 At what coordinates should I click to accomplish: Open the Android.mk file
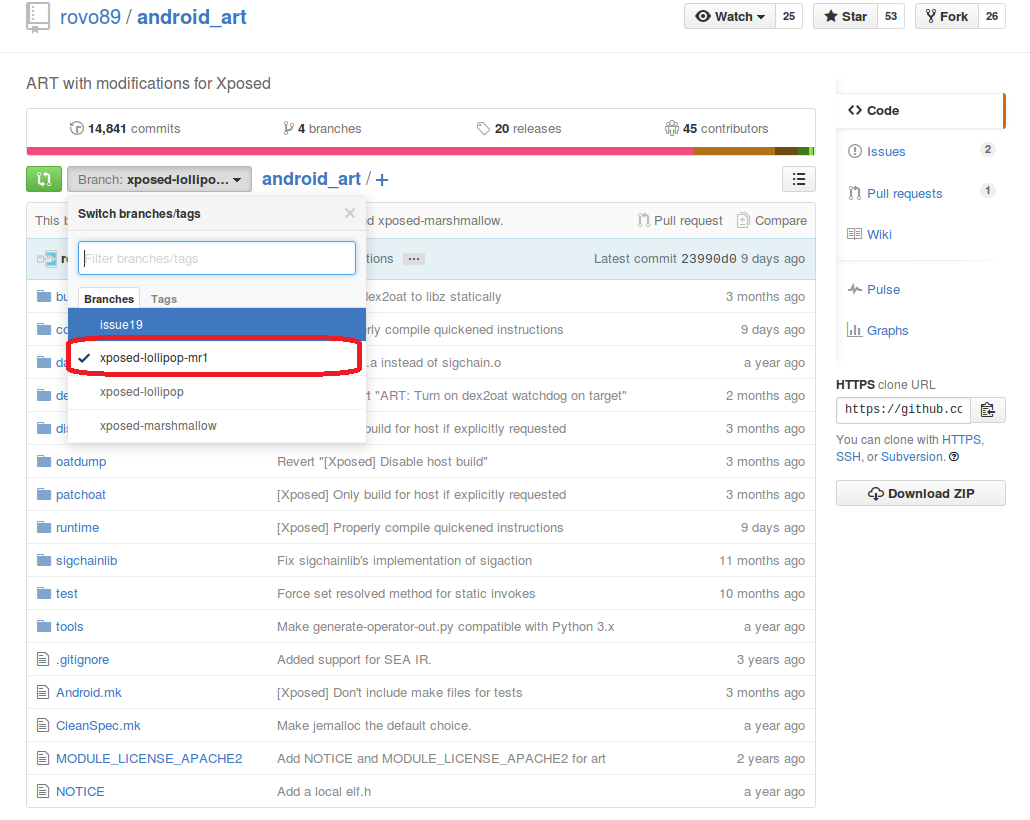click(x=89, y=693)
